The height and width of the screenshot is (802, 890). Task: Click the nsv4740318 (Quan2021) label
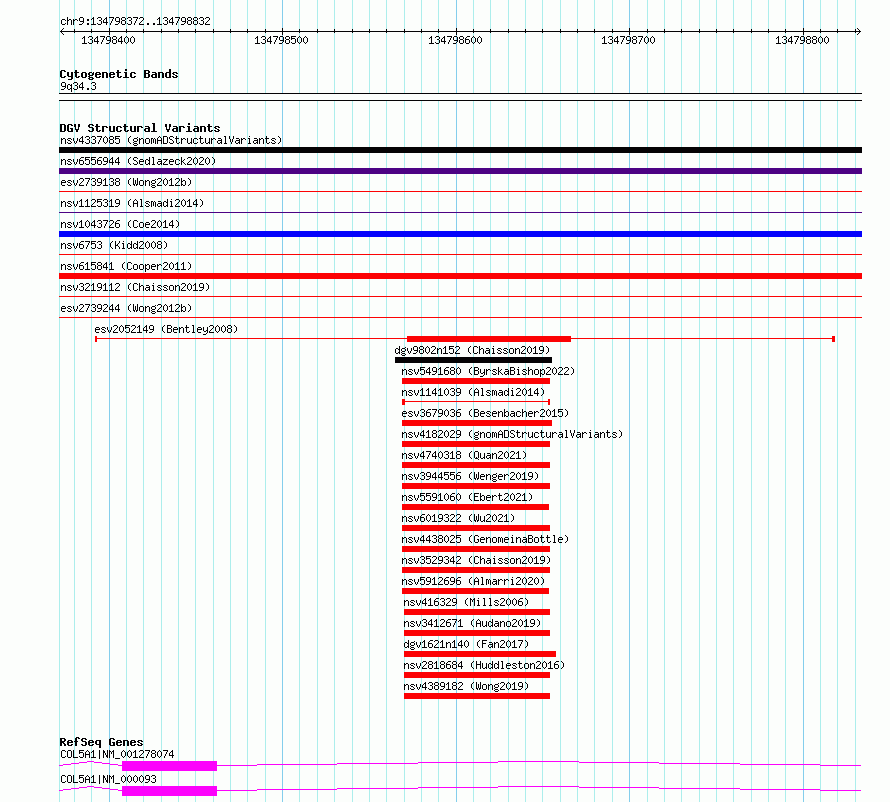coord(464,455)
